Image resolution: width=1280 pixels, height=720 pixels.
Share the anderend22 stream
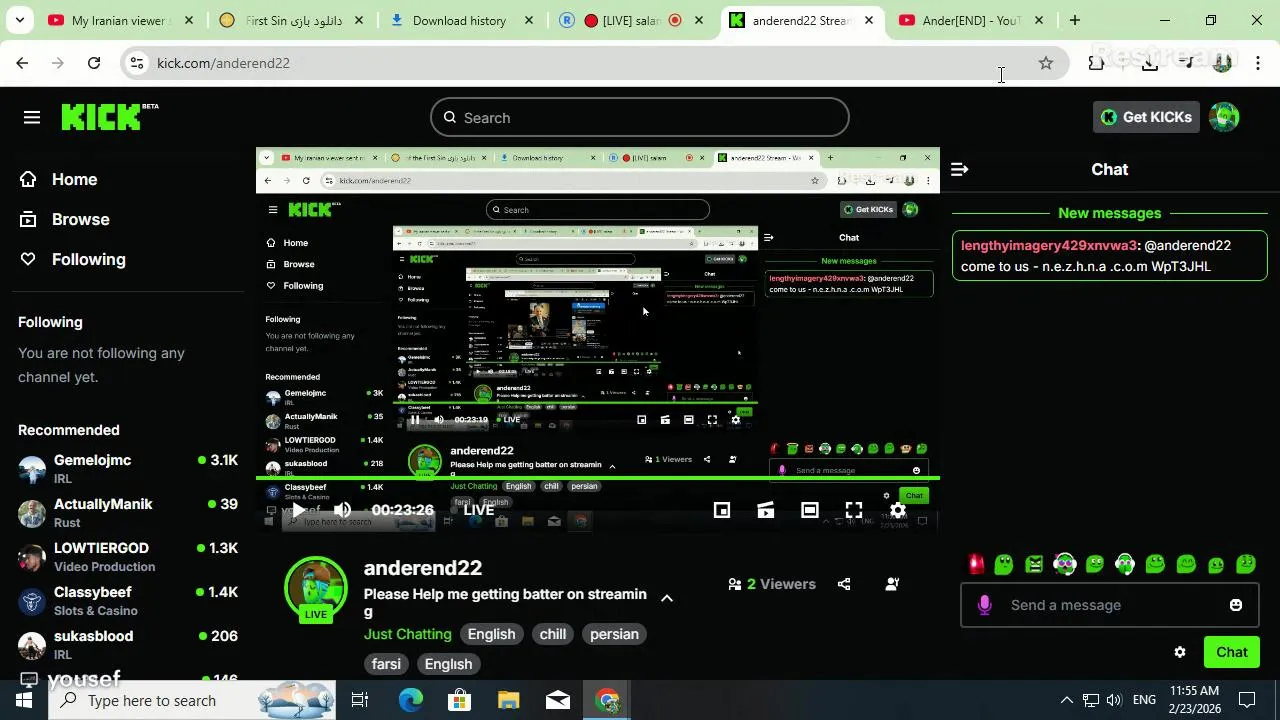click(844, 584)
